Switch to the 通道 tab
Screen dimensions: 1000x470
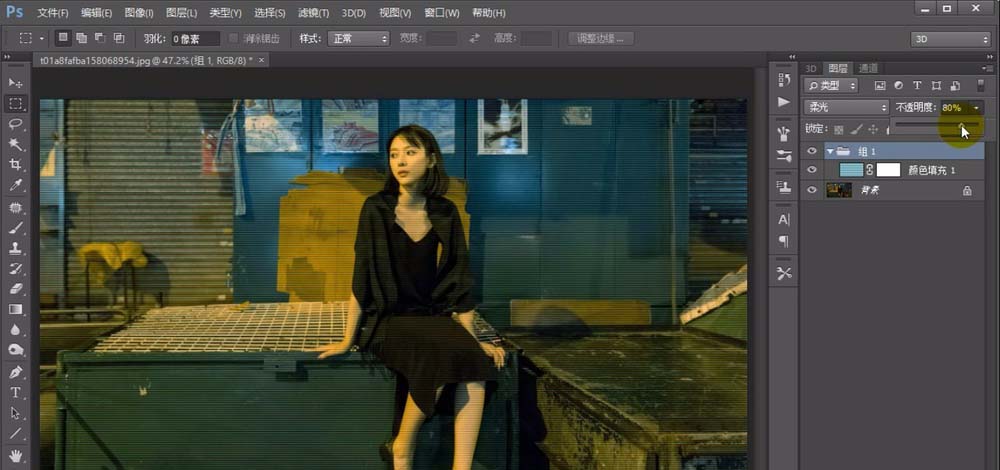(868, 68)
